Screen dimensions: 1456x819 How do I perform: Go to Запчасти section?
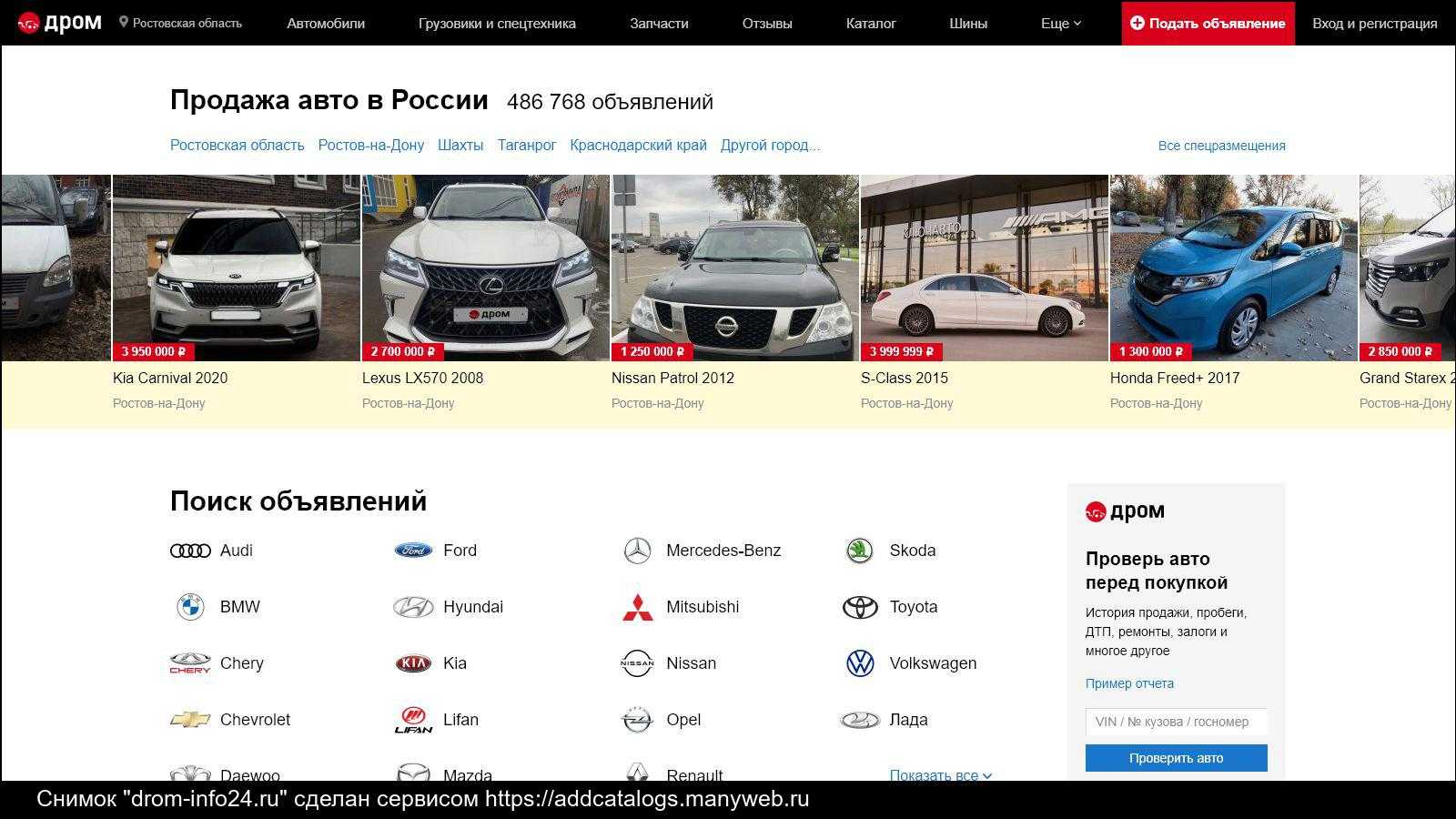(x=659, y=24)
